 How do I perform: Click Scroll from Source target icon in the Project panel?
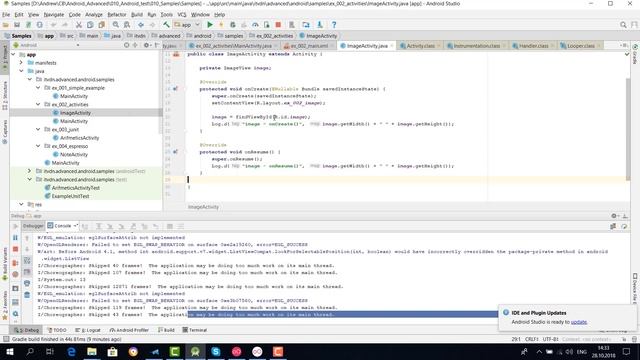[127, 45]
